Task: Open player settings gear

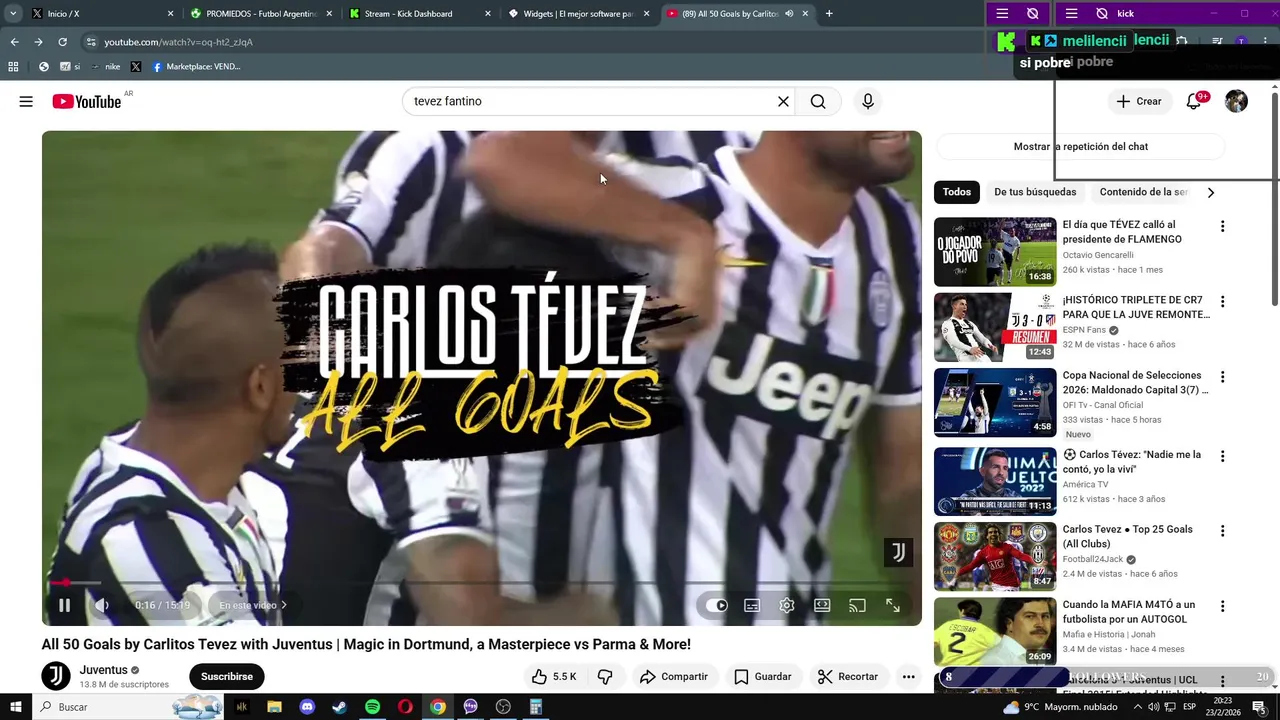Action: click(787, 605)
